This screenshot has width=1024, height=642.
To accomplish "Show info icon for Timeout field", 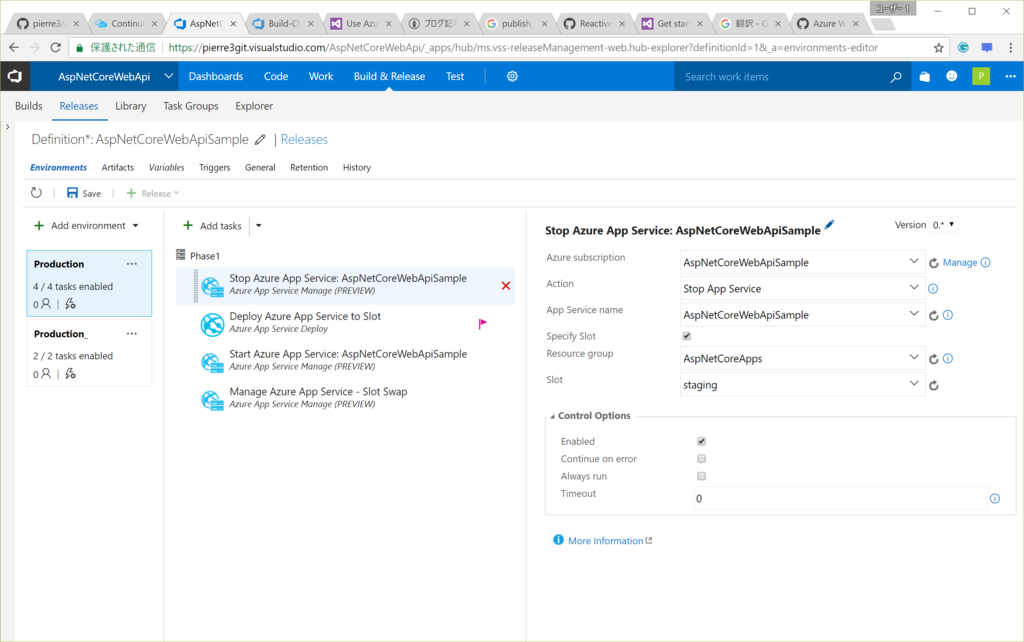I will (995, 498).
